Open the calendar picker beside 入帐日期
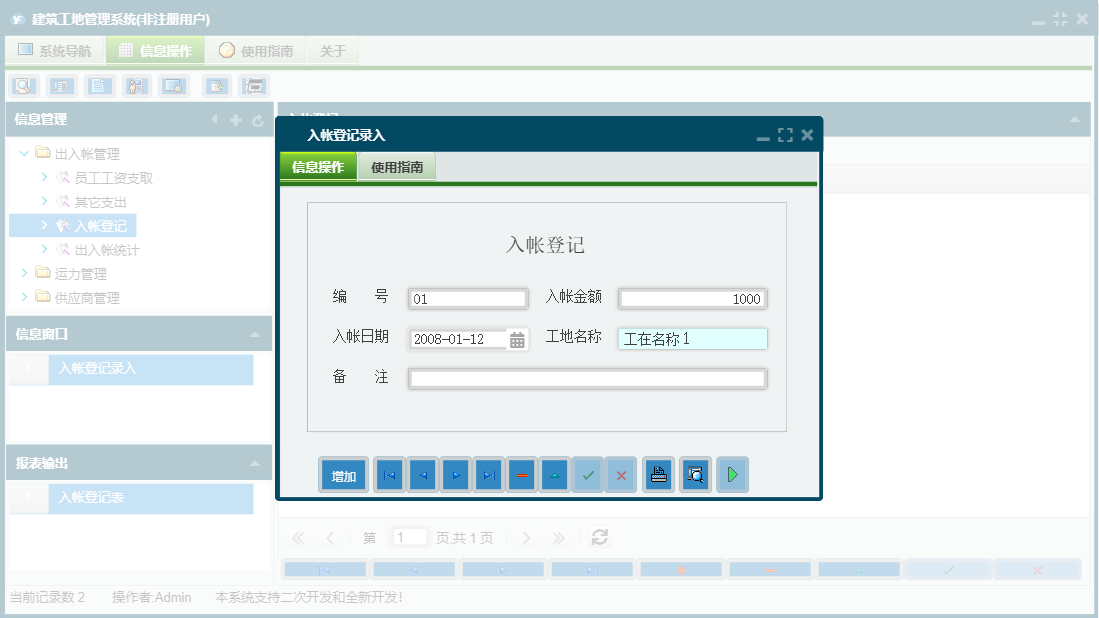This screenshot has height=618, width=1099. [x=517, y=340]
